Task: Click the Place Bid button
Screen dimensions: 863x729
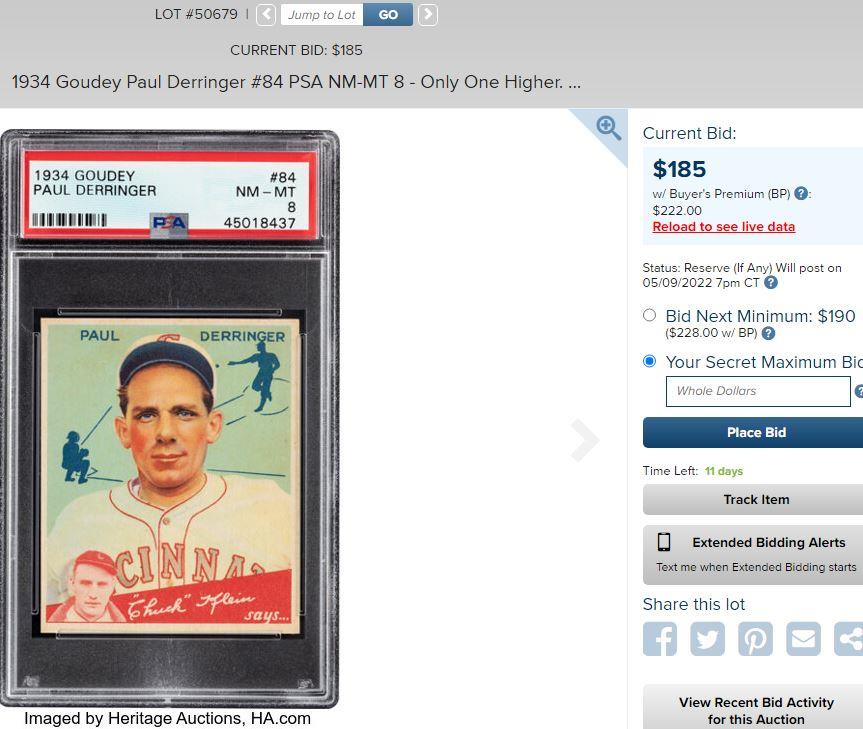Action: 753,432
